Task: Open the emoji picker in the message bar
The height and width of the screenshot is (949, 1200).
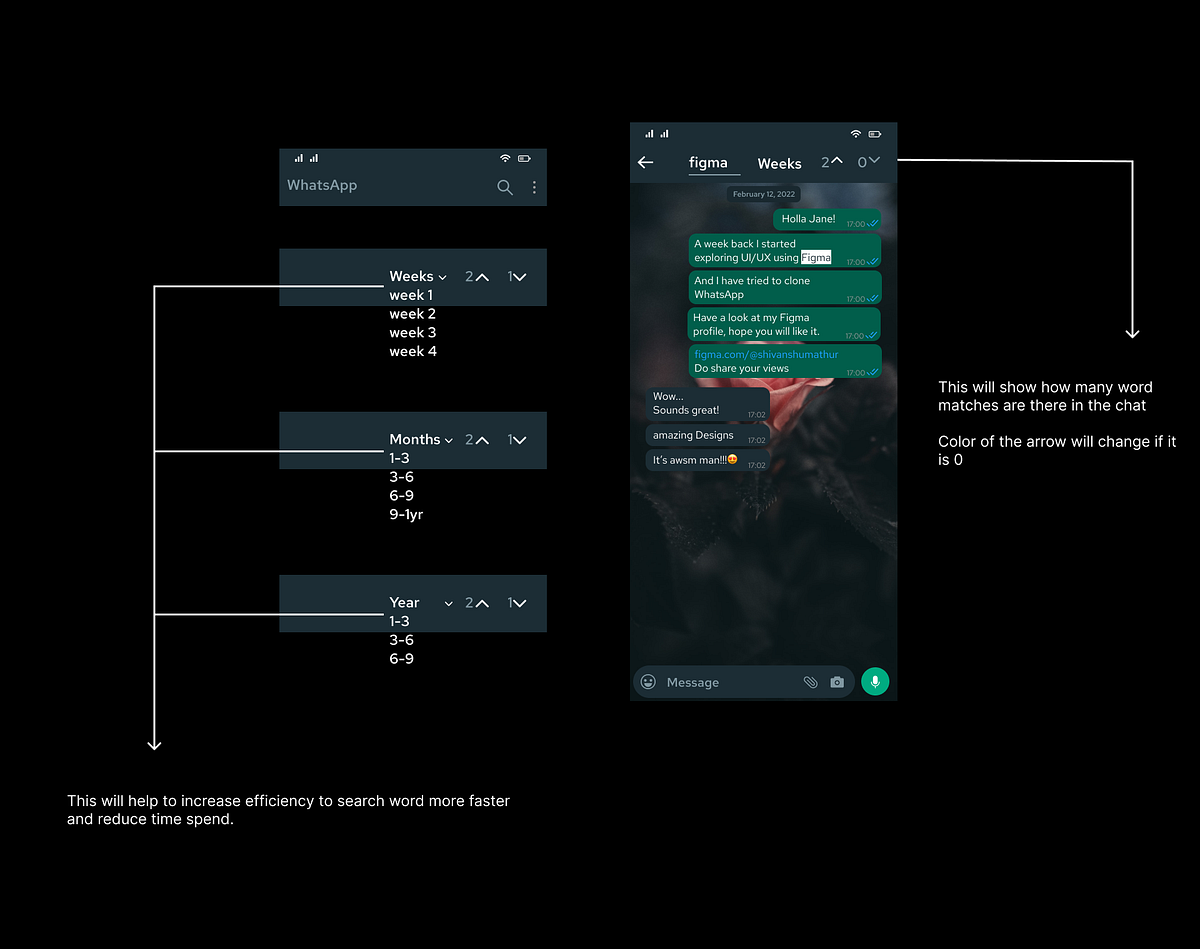Action: pos(647,681)
